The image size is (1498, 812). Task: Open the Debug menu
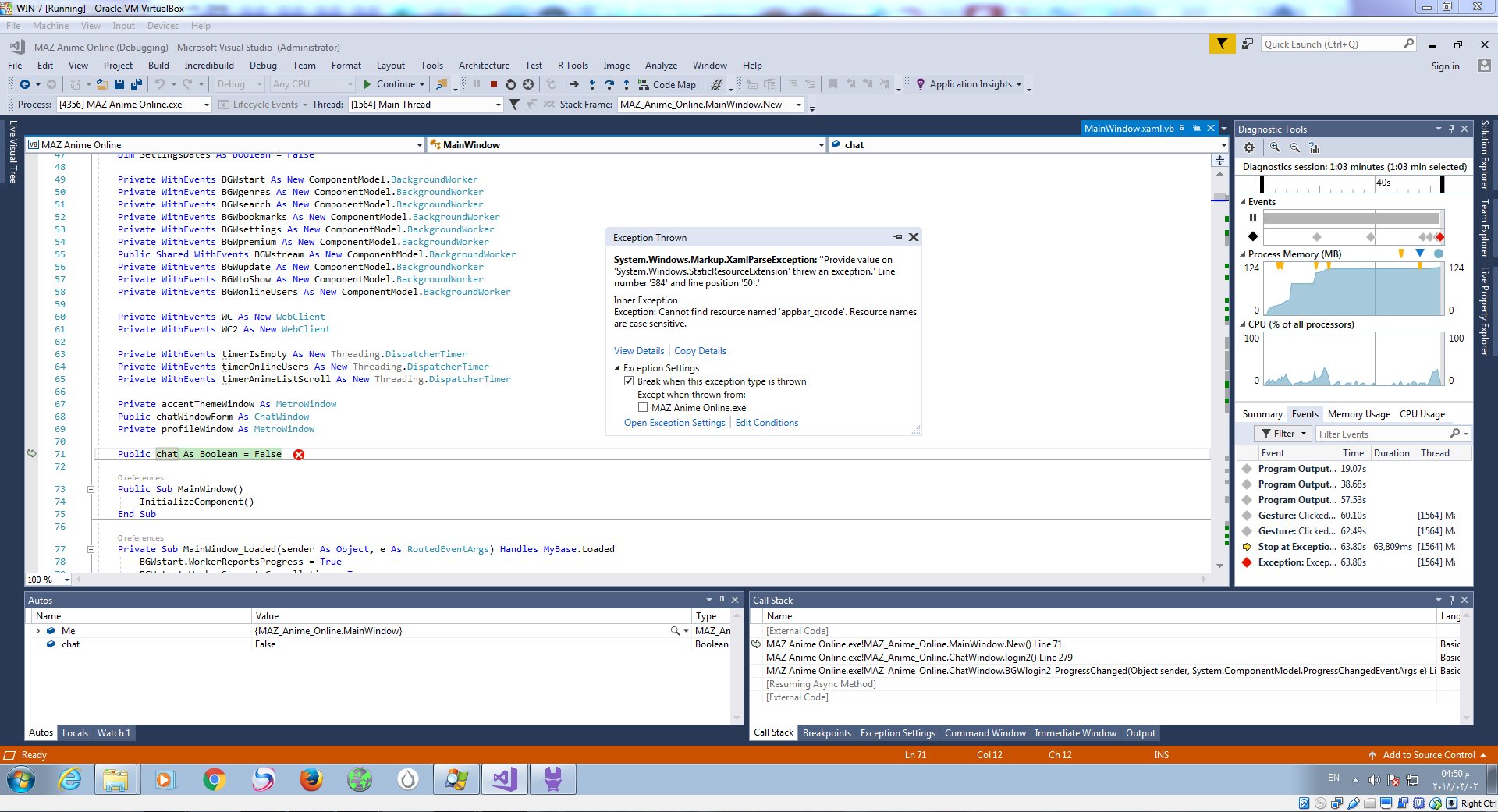(263, 66)
